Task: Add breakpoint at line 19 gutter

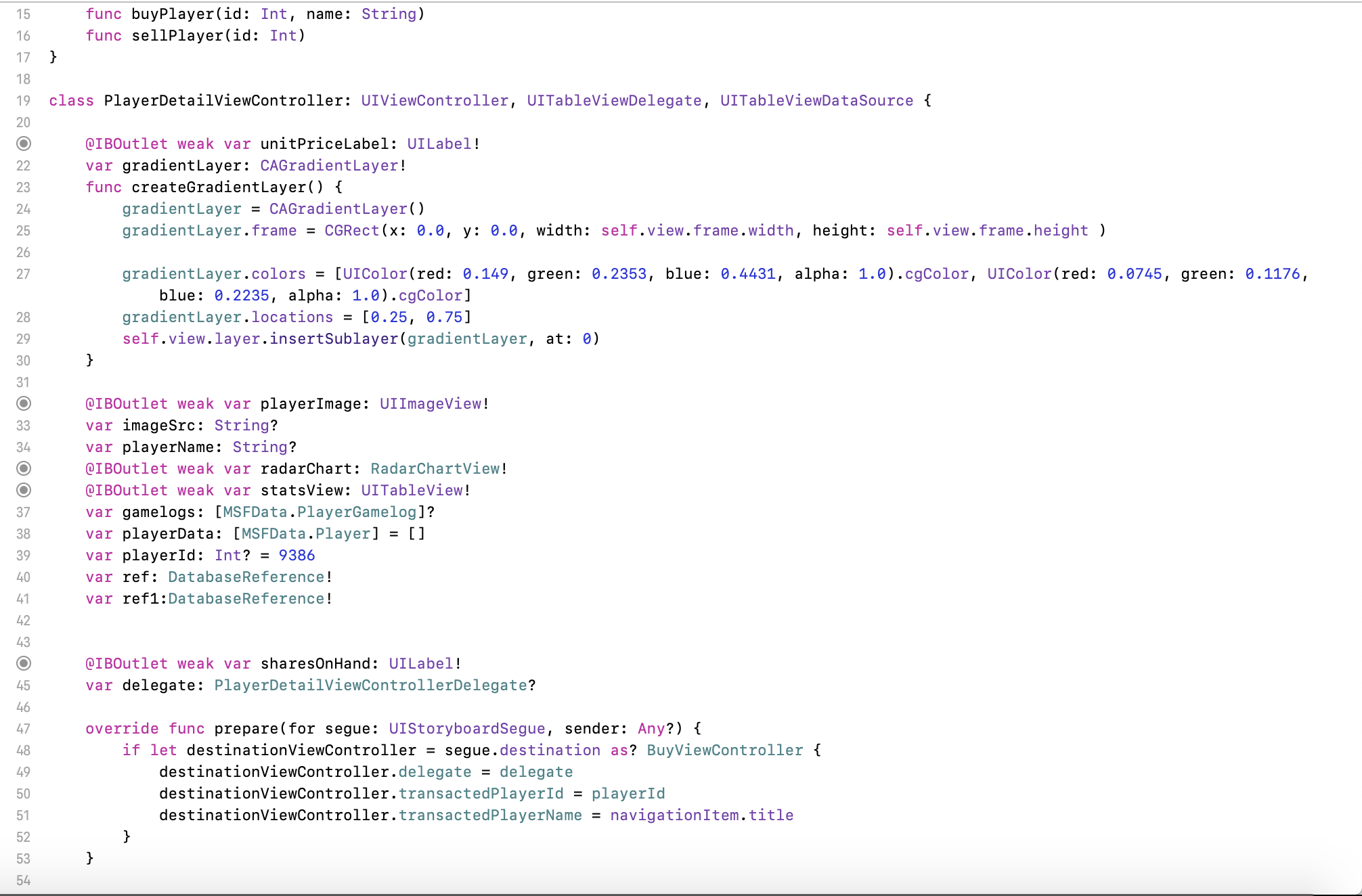Action: [x=24, y=101]
